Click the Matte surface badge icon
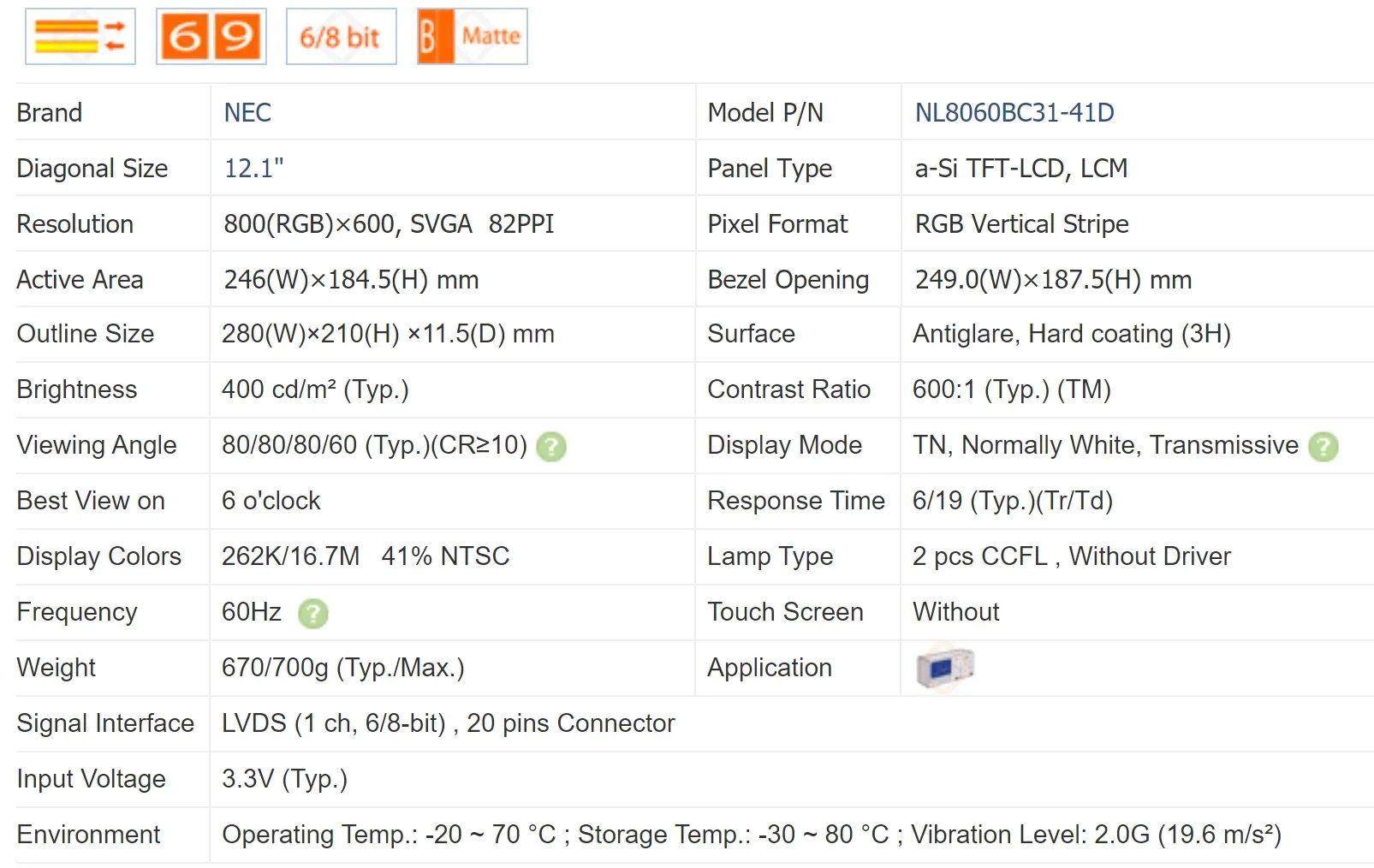This screenshot has height=868, width=1374. 473,37
